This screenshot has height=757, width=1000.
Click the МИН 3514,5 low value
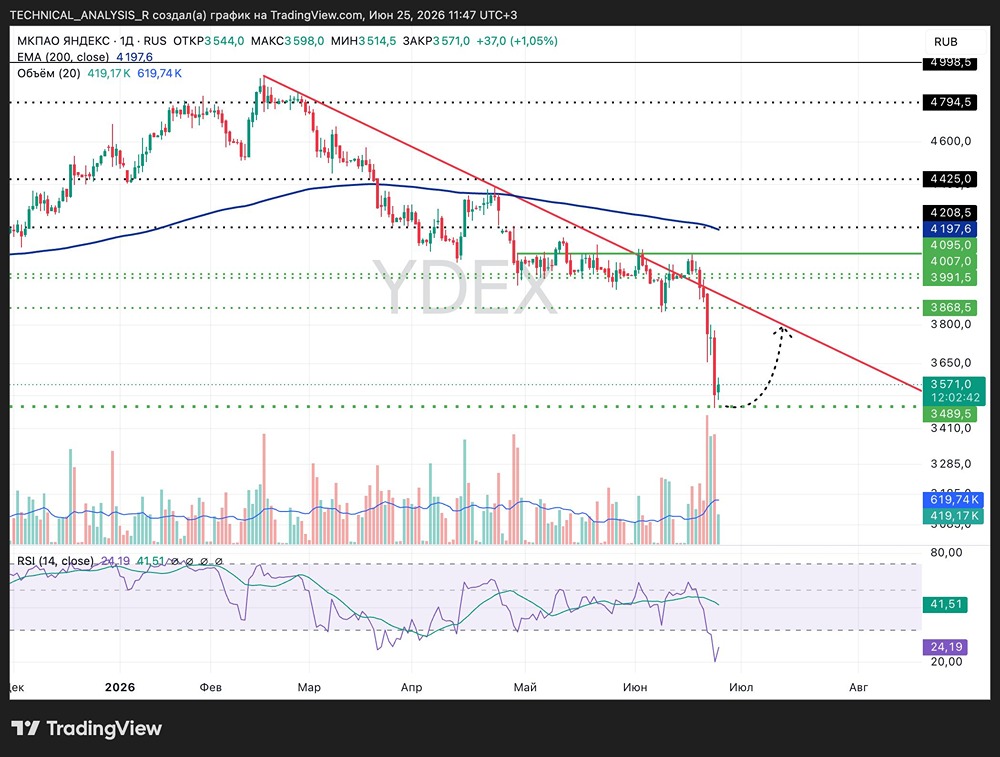point(363,41)
